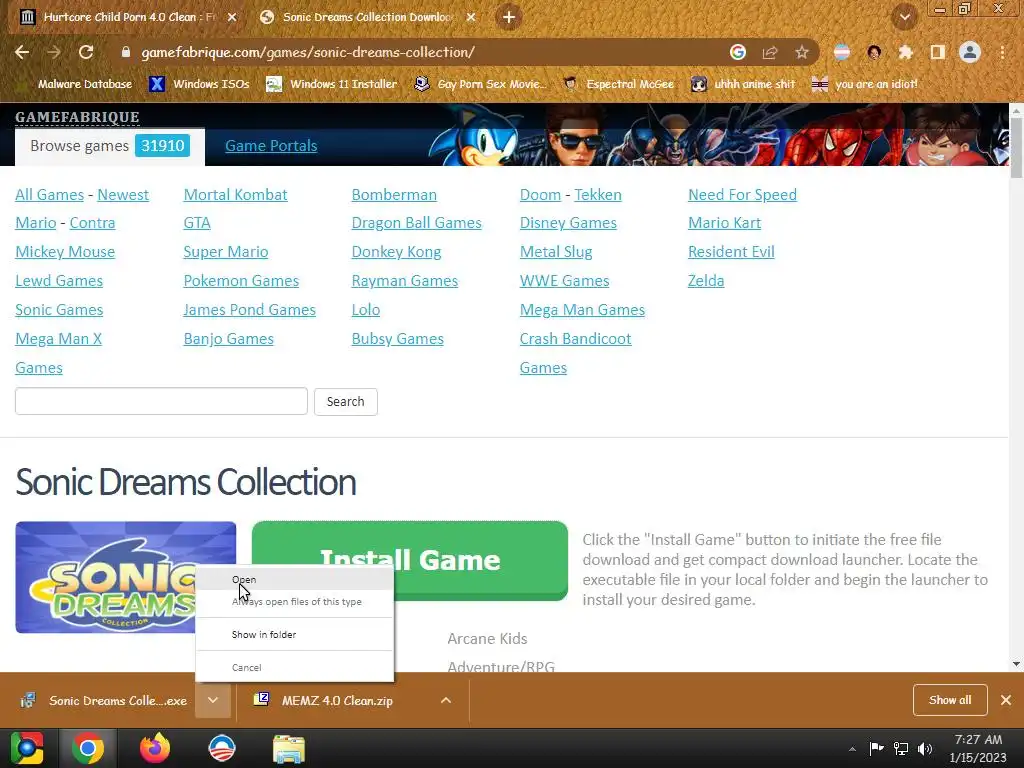Choose Open from the download context menu

295,579
